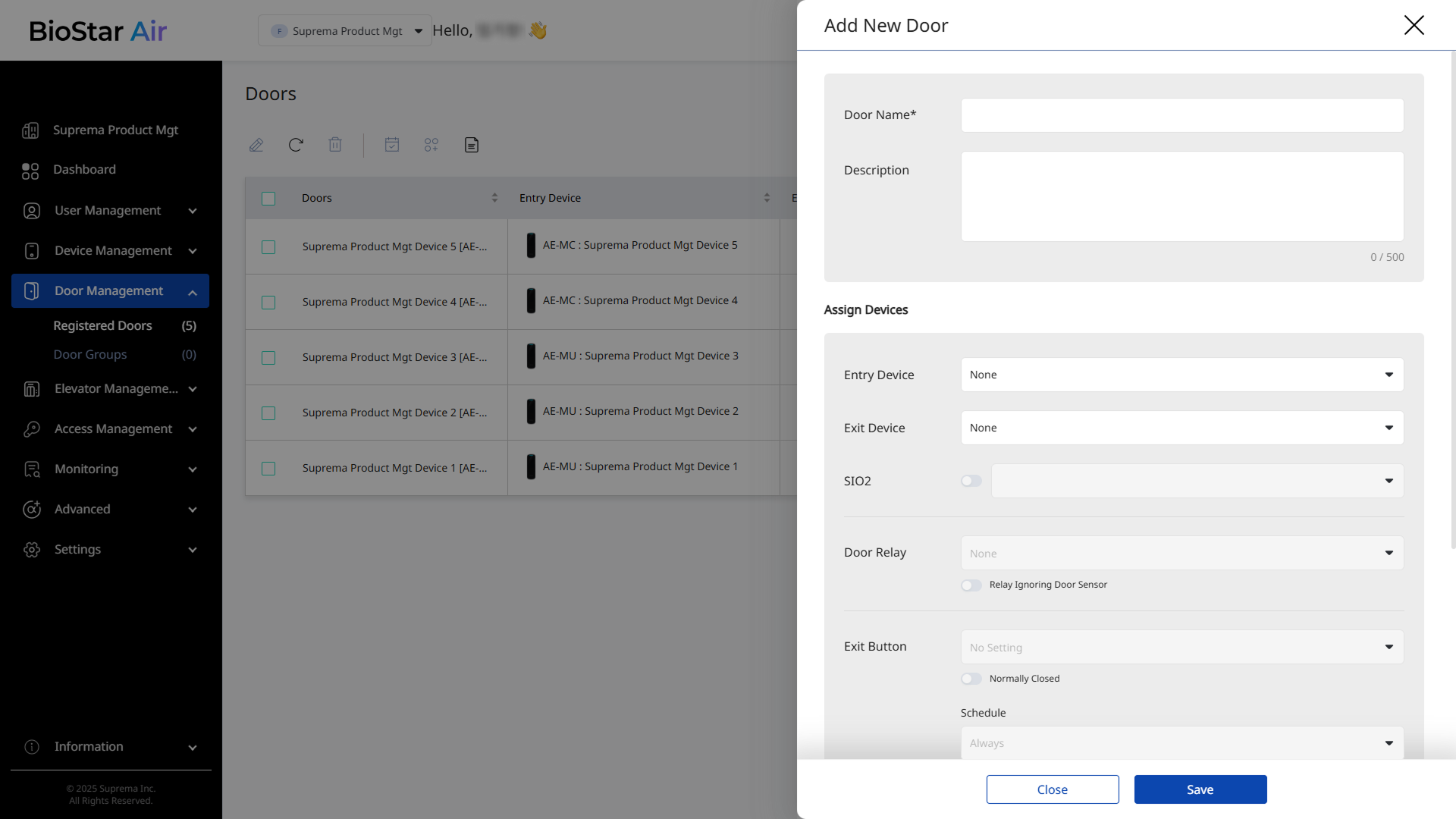Click the Monitoring sidebar icon

coord(32,469)
